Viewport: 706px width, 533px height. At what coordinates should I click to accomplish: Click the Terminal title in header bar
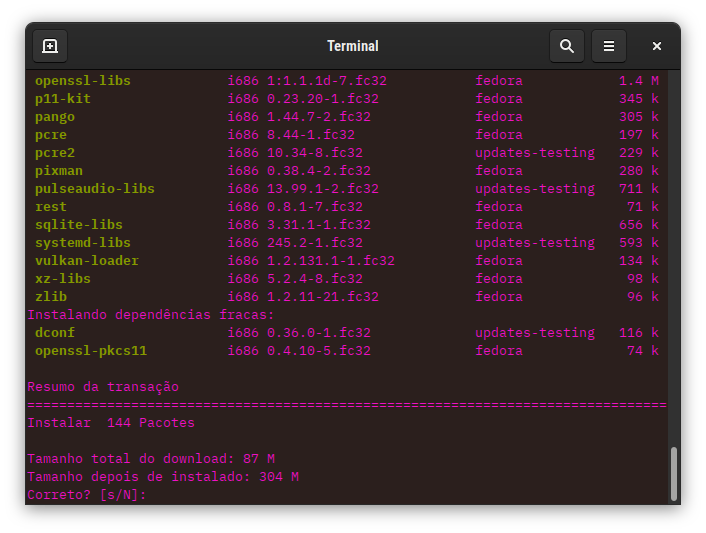pos(352,46)
